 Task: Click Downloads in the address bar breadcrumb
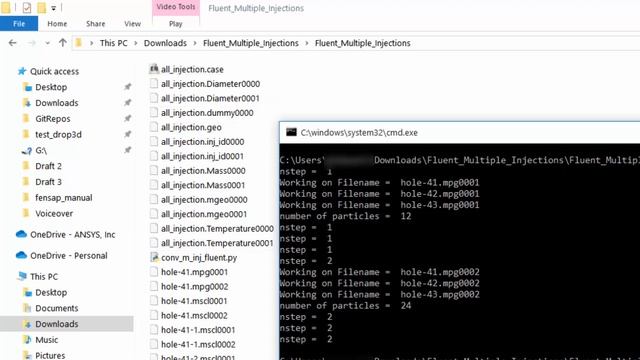[165, 43]
